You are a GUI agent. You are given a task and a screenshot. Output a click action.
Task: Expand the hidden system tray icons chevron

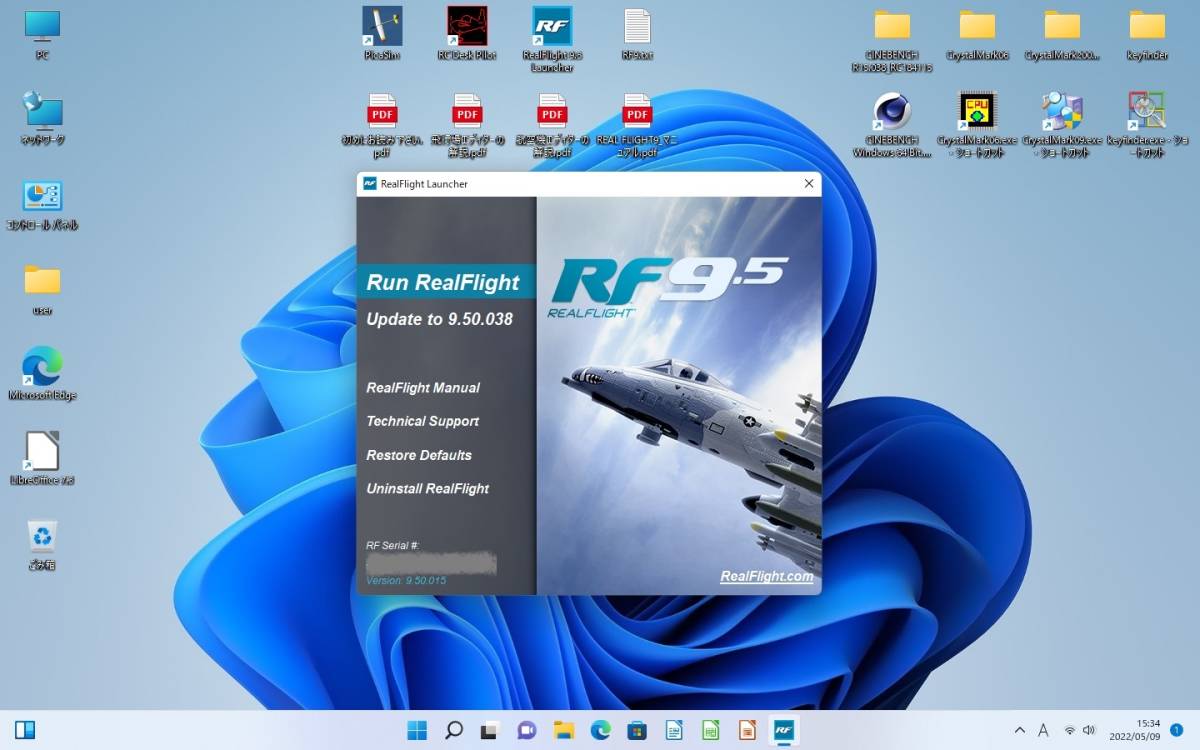(1019, 730)
